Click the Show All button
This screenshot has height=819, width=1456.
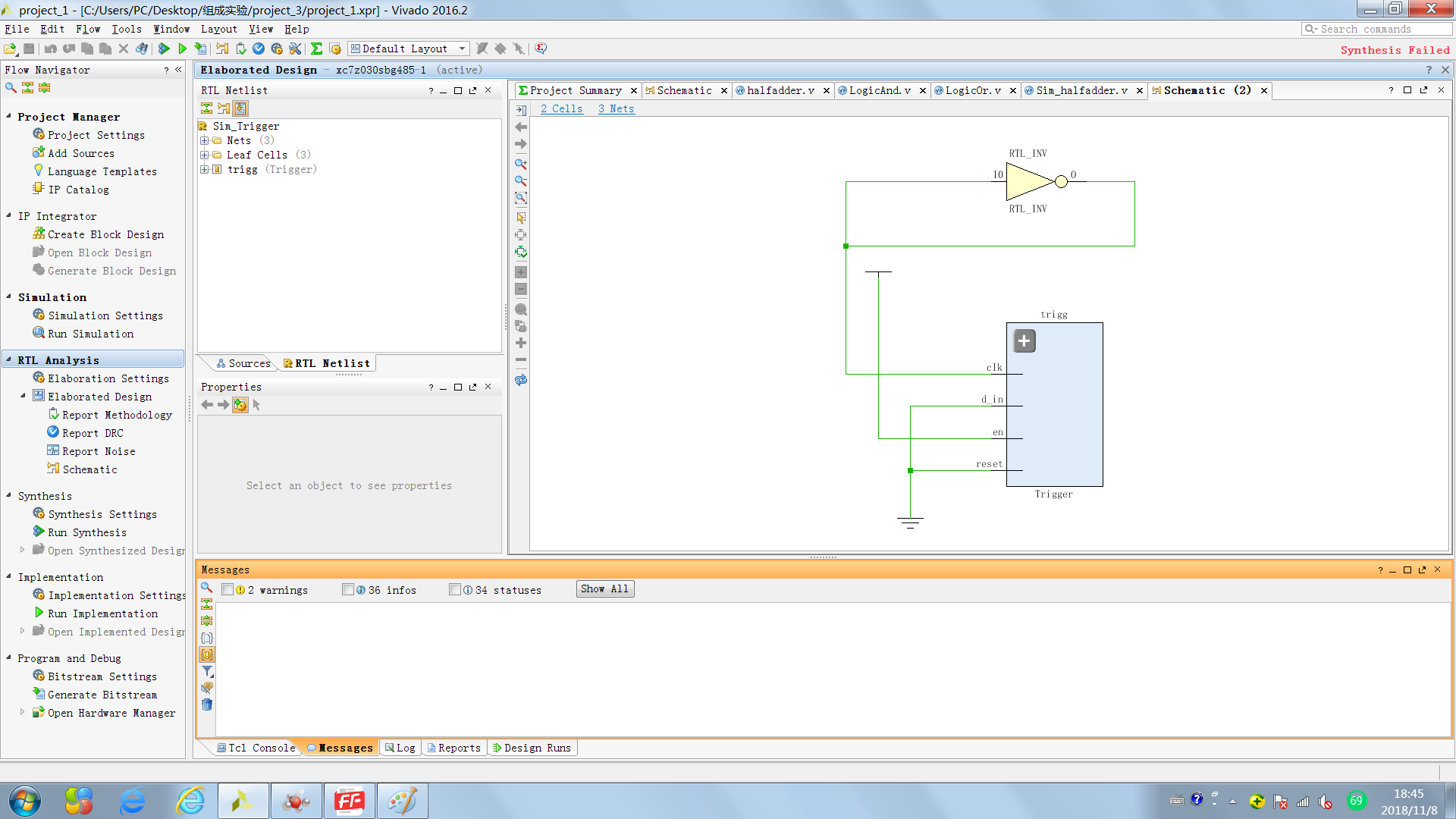[604, 589]
